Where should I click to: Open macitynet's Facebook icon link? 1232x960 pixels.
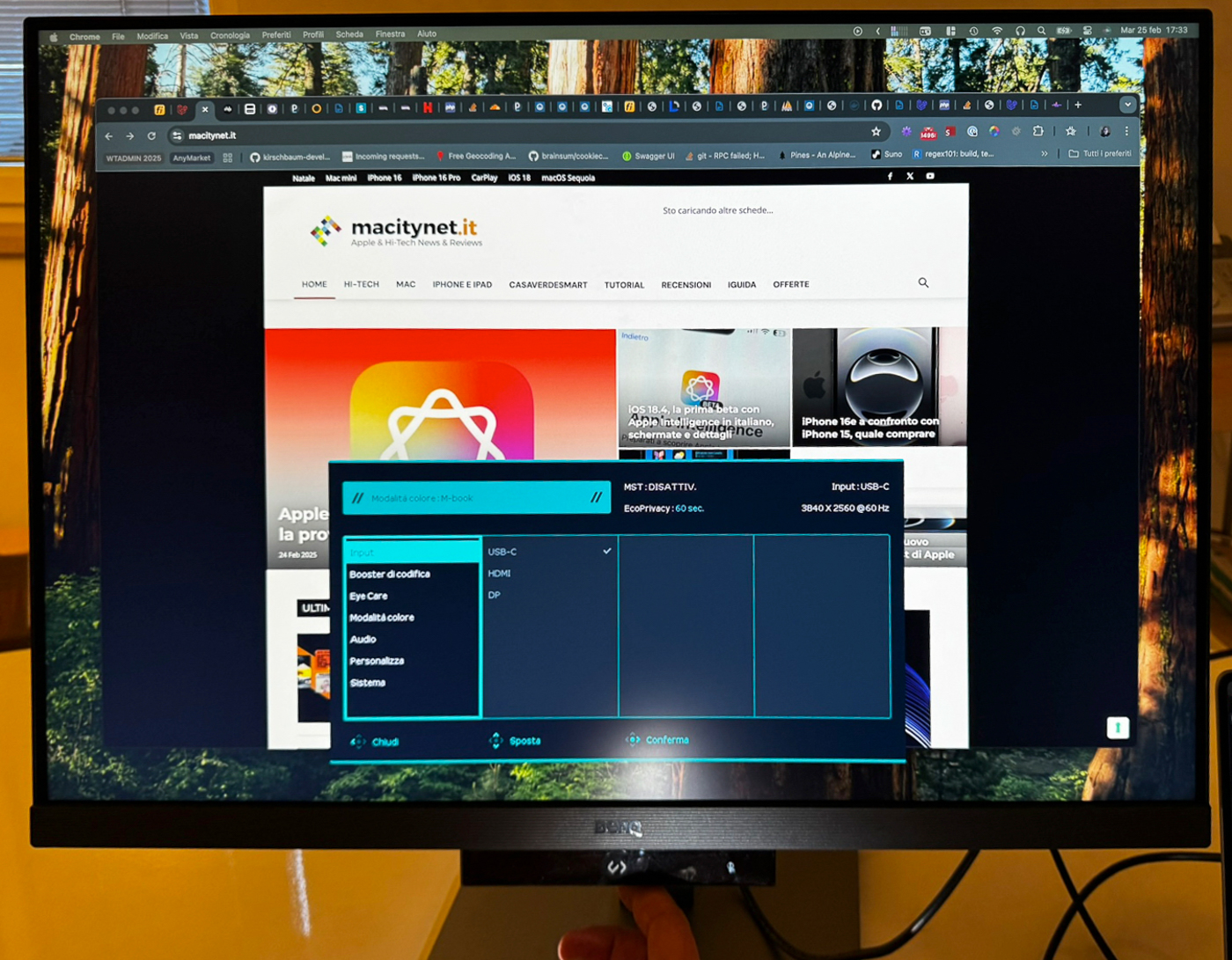point(890,176)
